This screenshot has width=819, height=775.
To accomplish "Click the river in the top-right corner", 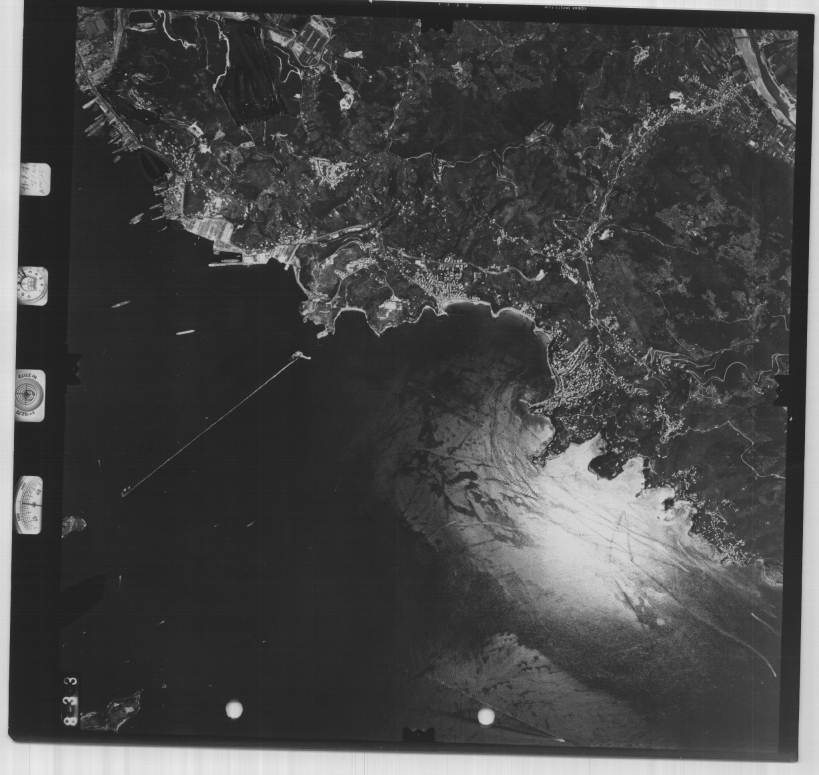I will point(765,75).
